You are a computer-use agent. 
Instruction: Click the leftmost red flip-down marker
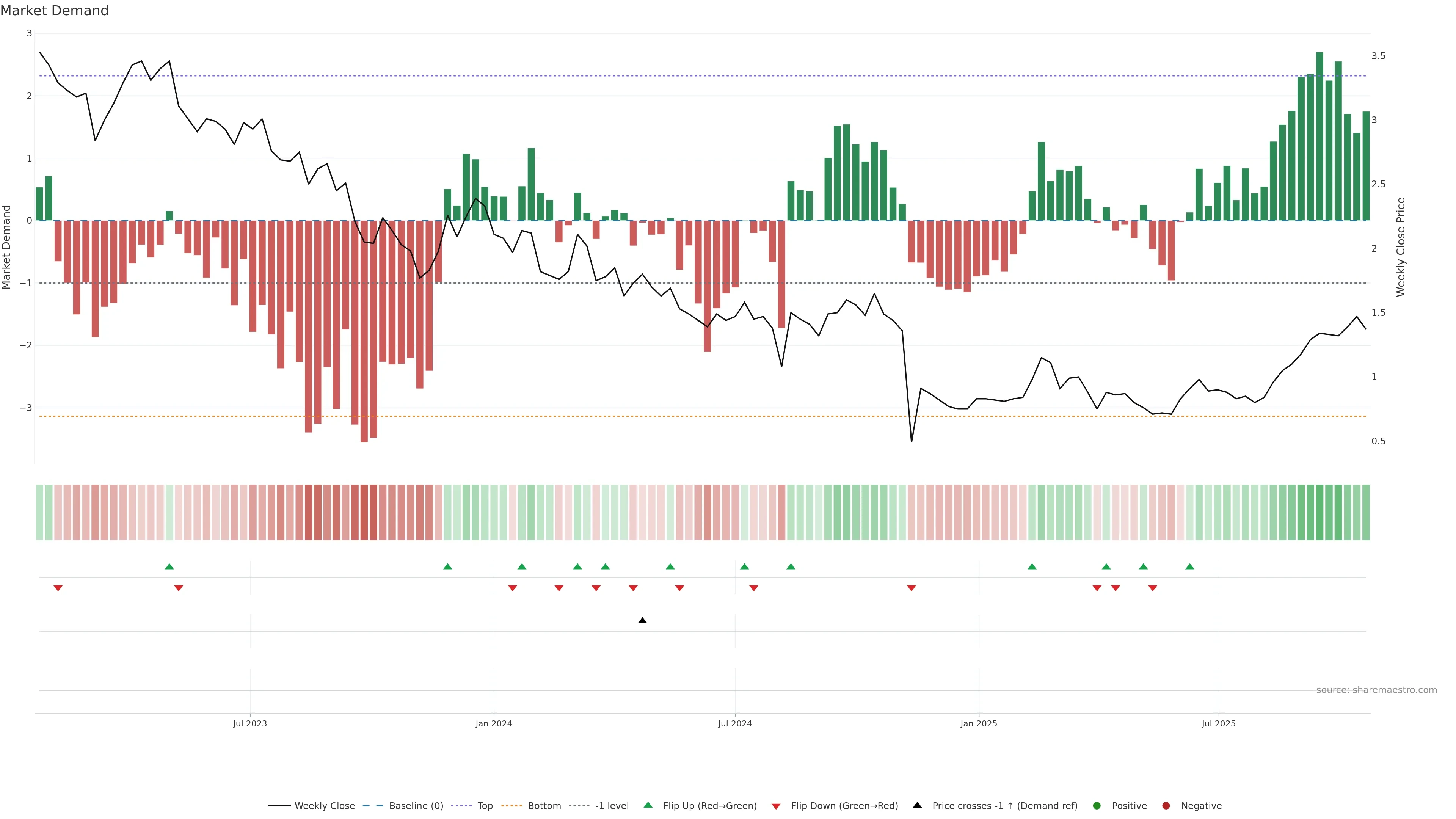pyautogui.click(x=58, y=588)
